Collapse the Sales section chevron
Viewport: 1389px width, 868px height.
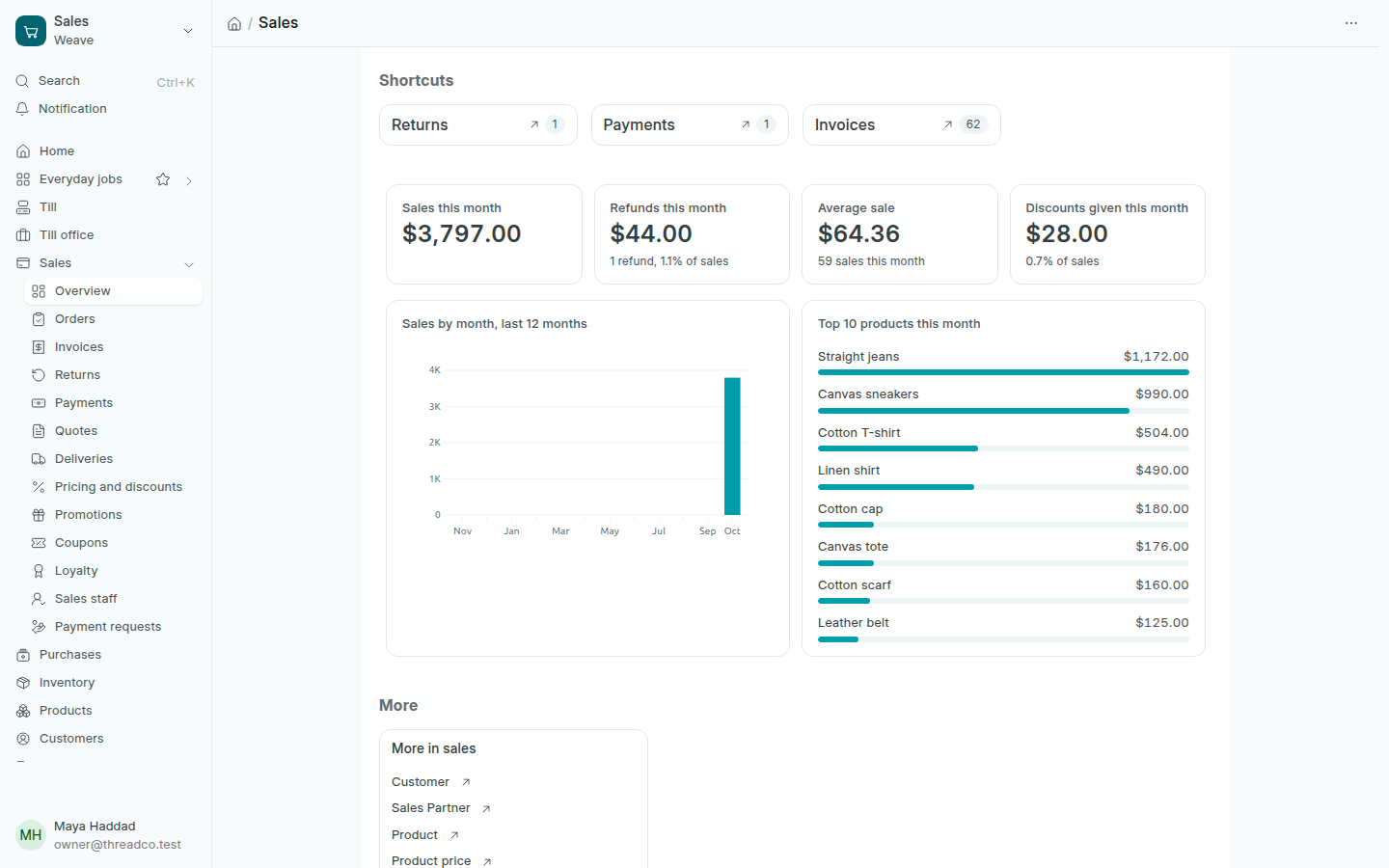click(189, 264)
